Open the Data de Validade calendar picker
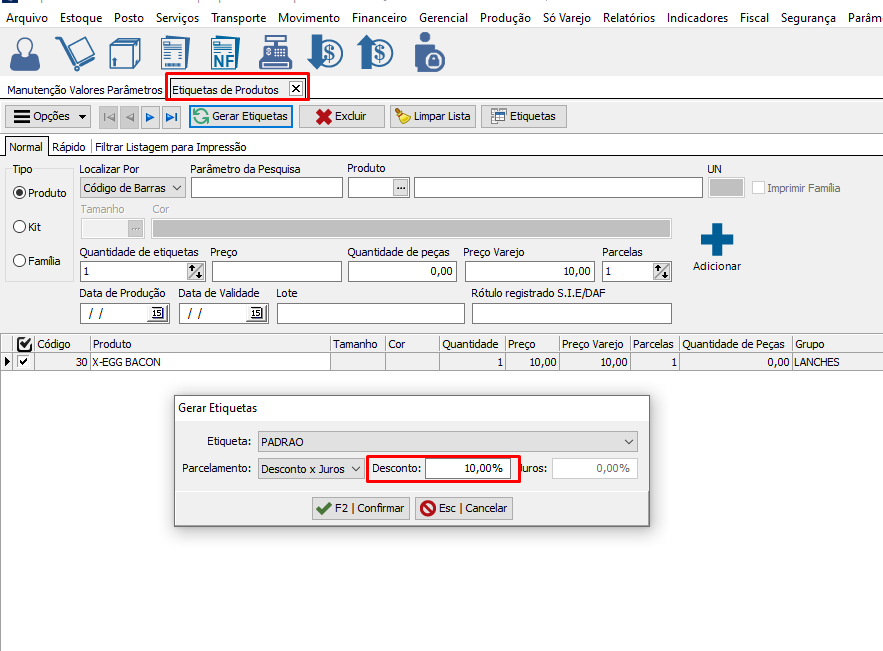Viewport: 883px width, 651px height. pos(257,314)
